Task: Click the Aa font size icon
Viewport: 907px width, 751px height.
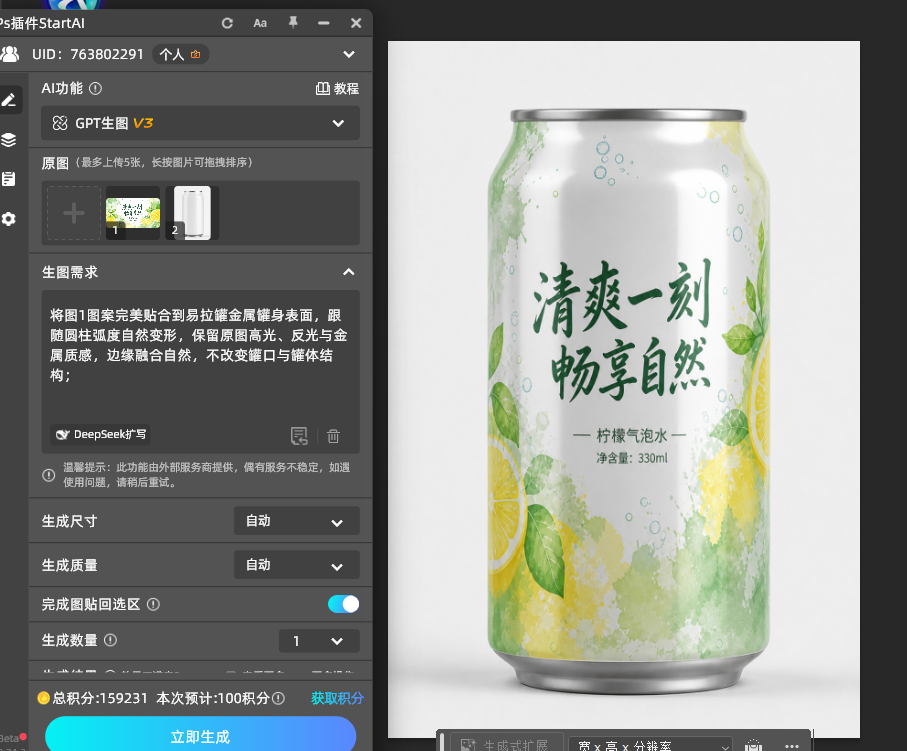Action: tap(260, 23)
